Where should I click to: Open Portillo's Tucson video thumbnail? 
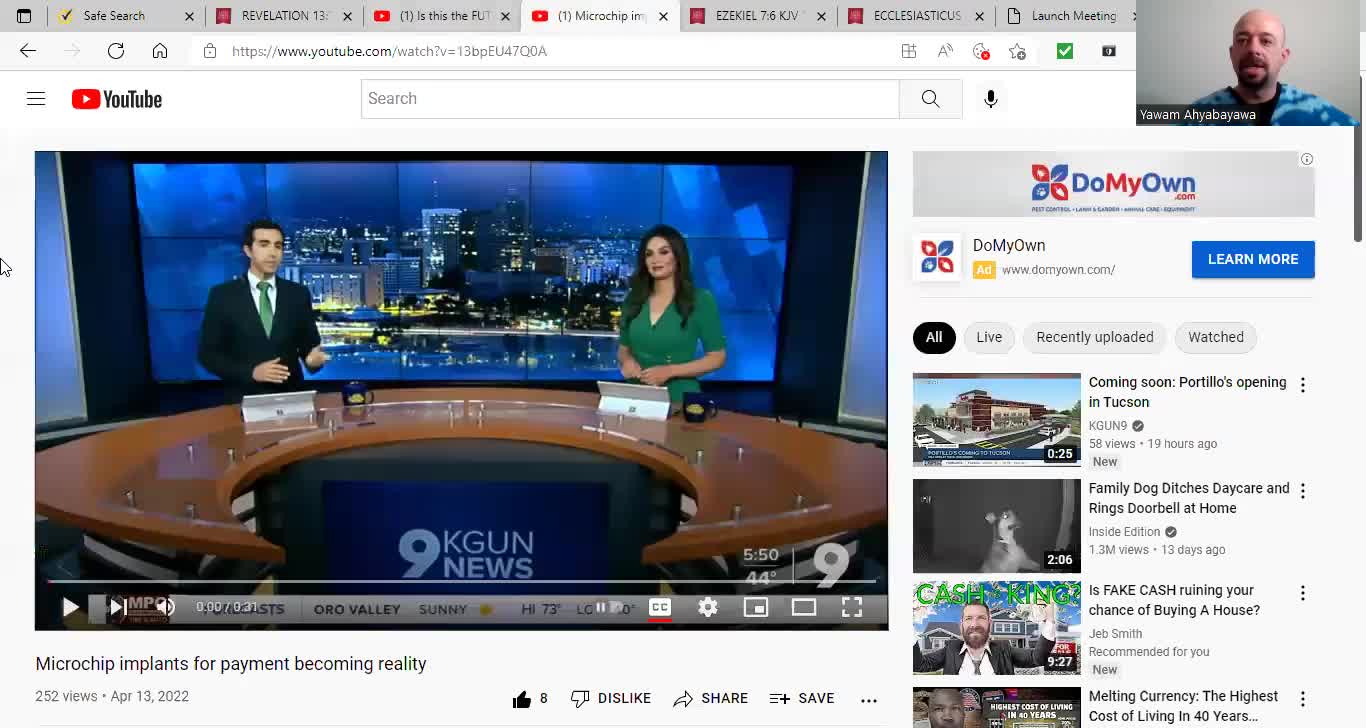997,420
